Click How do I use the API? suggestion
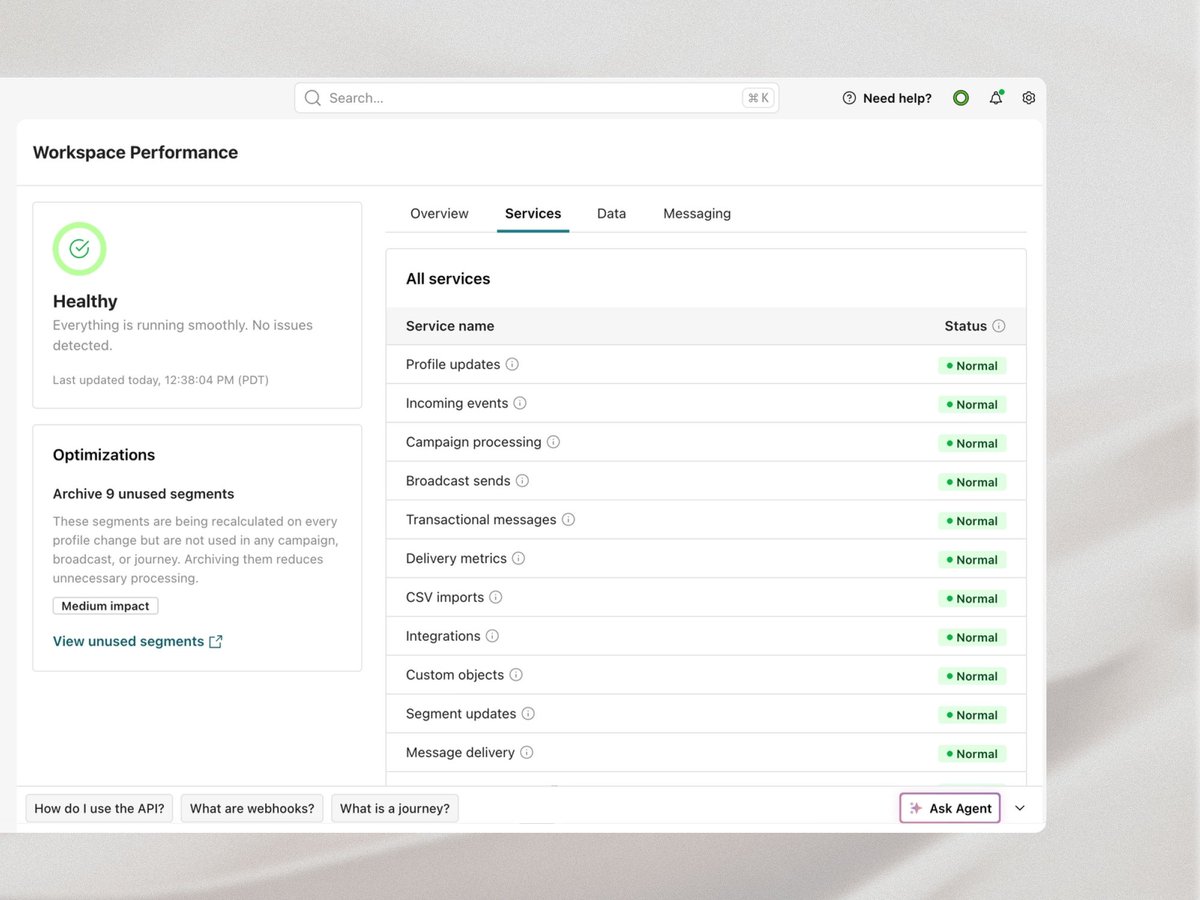This screenshot has width=1200, height=900. click(100, 808)
